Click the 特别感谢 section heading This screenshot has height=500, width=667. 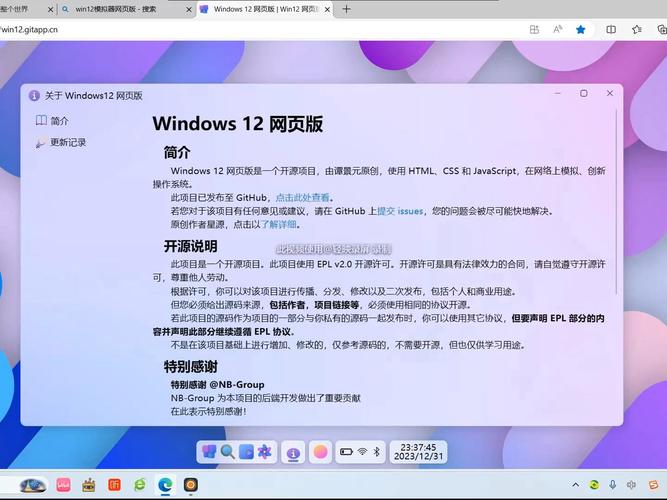[191, 366]
